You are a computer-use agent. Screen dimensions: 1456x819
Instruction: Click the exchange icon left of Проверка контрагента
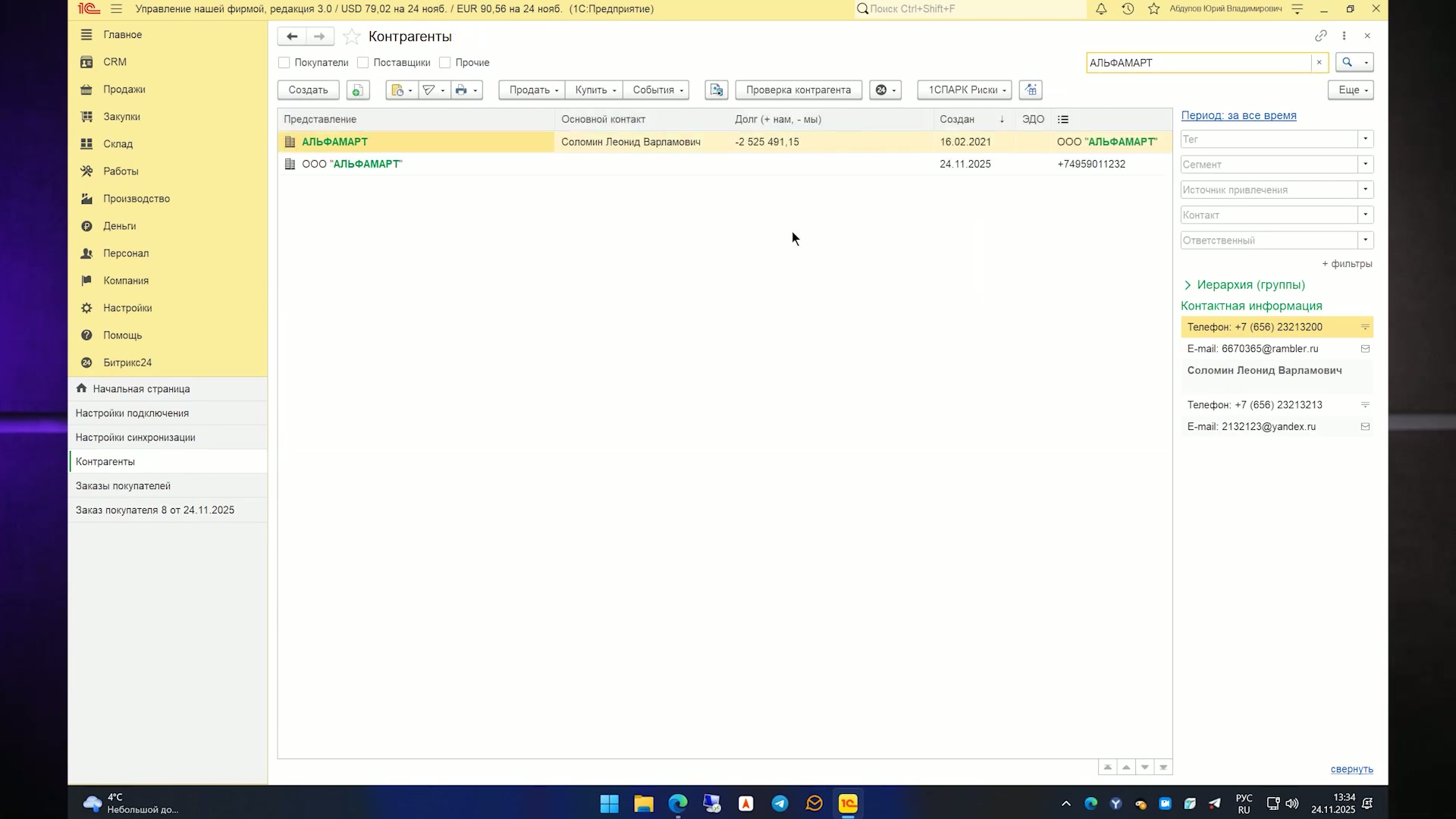pyautogui.click(x=717, y=90)
